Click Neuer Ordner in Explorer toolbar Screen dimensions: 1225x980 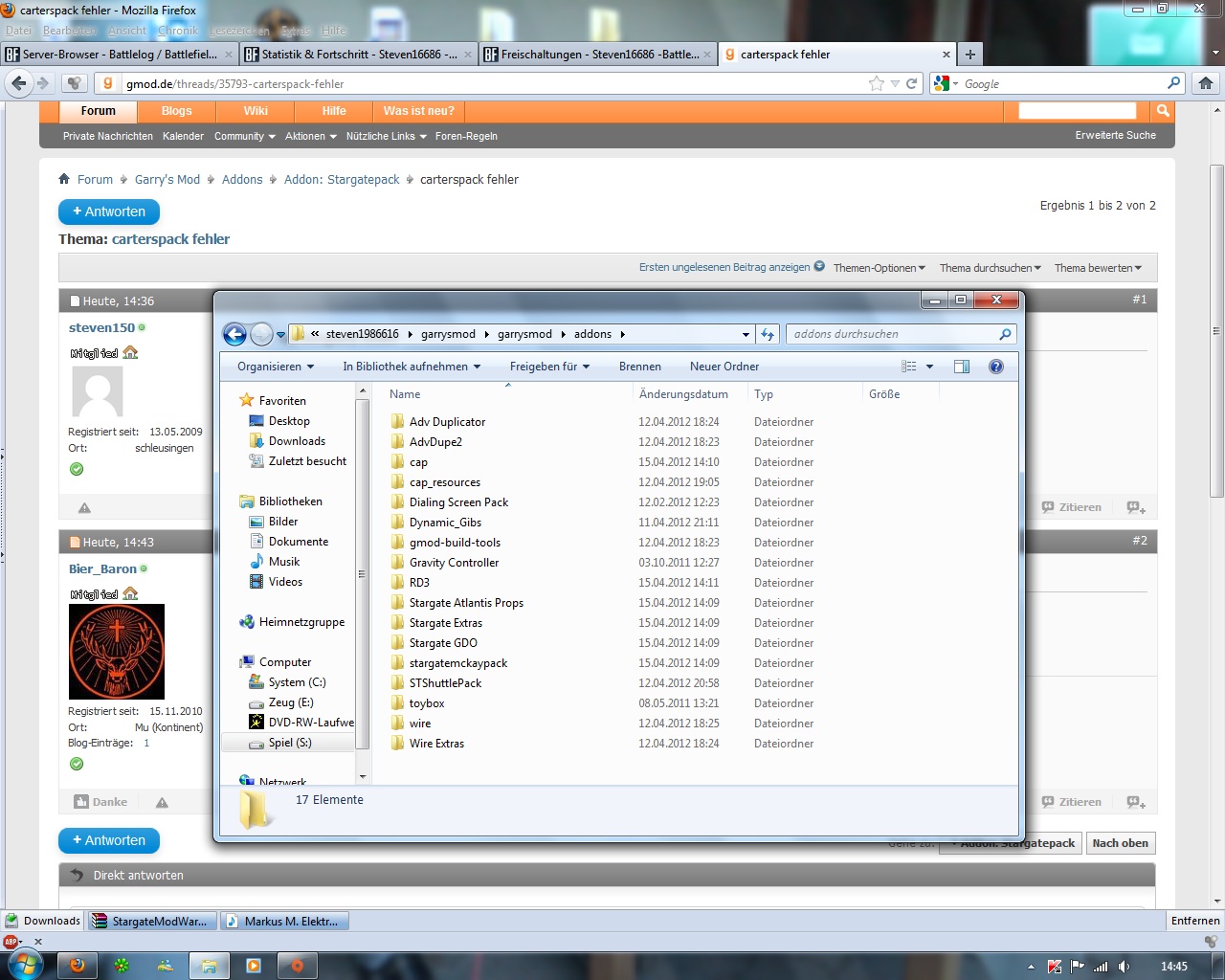[x=724, y=367]
